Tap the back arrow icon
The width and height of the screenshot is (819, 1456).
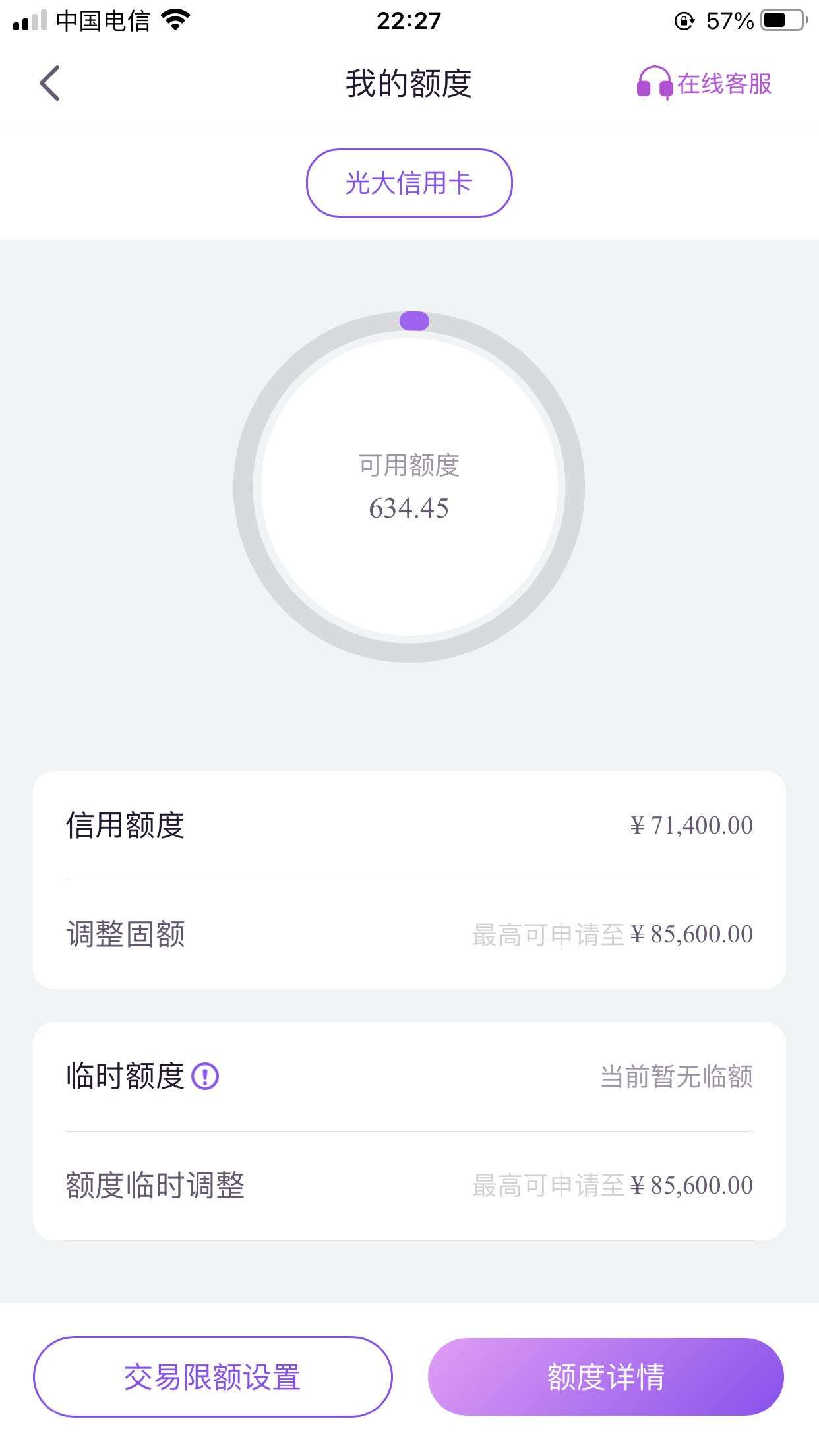(x=49, y=83)
